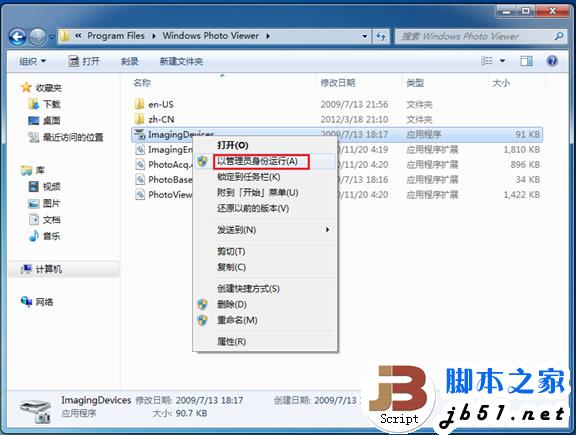Click the ImagingEn... file icon
The image size is (576, 435).
[x=140, y=150]
